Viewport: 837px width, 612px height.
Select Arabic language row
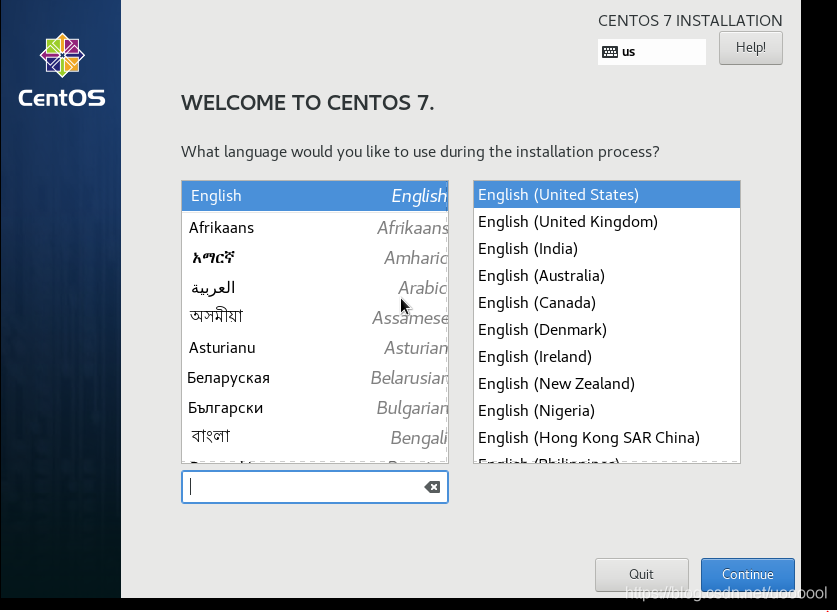[x=315, y=288]
